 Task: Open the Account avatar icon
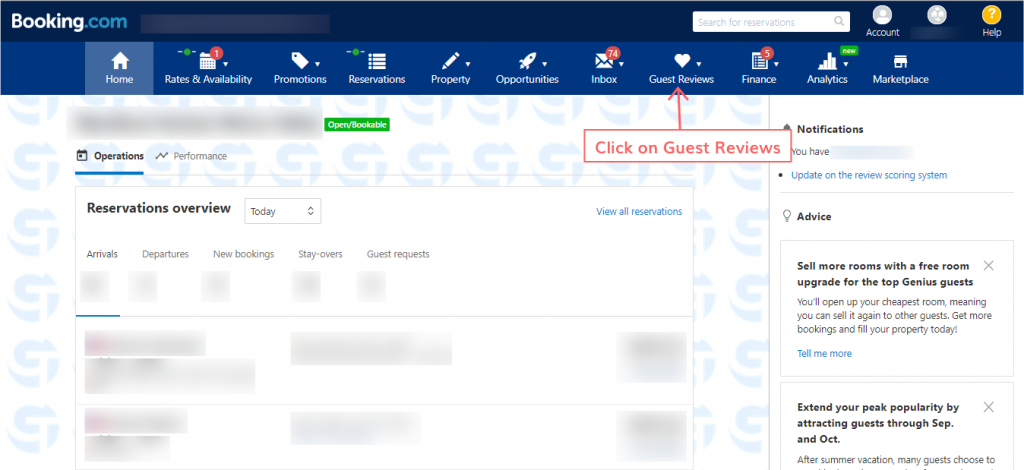pyautogui.click(x=882, y=15)
